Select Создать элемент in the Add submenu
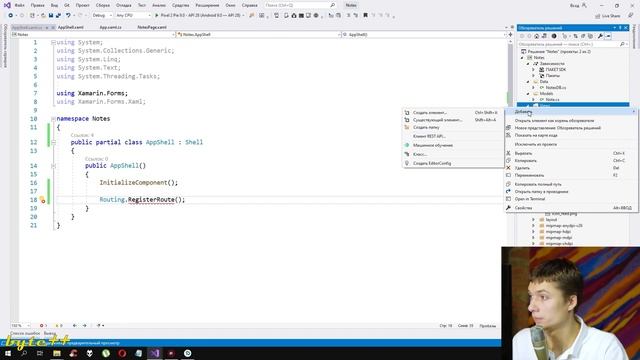 click(453, 113)
